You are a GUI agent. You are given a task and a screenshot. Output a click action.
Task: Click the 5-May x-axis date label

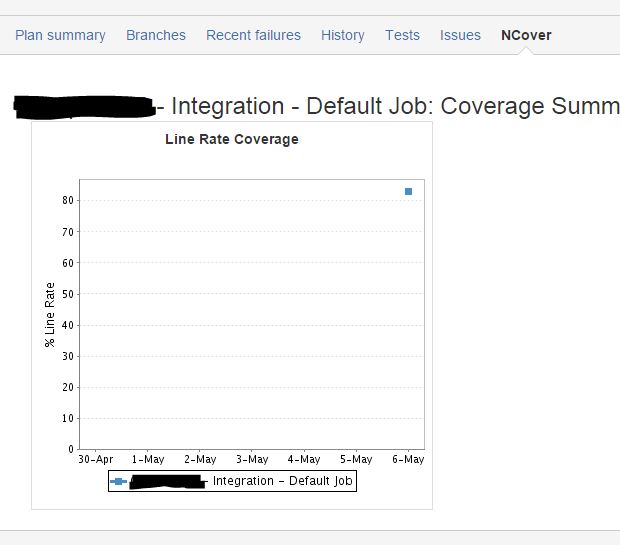[x=356, y=459]
